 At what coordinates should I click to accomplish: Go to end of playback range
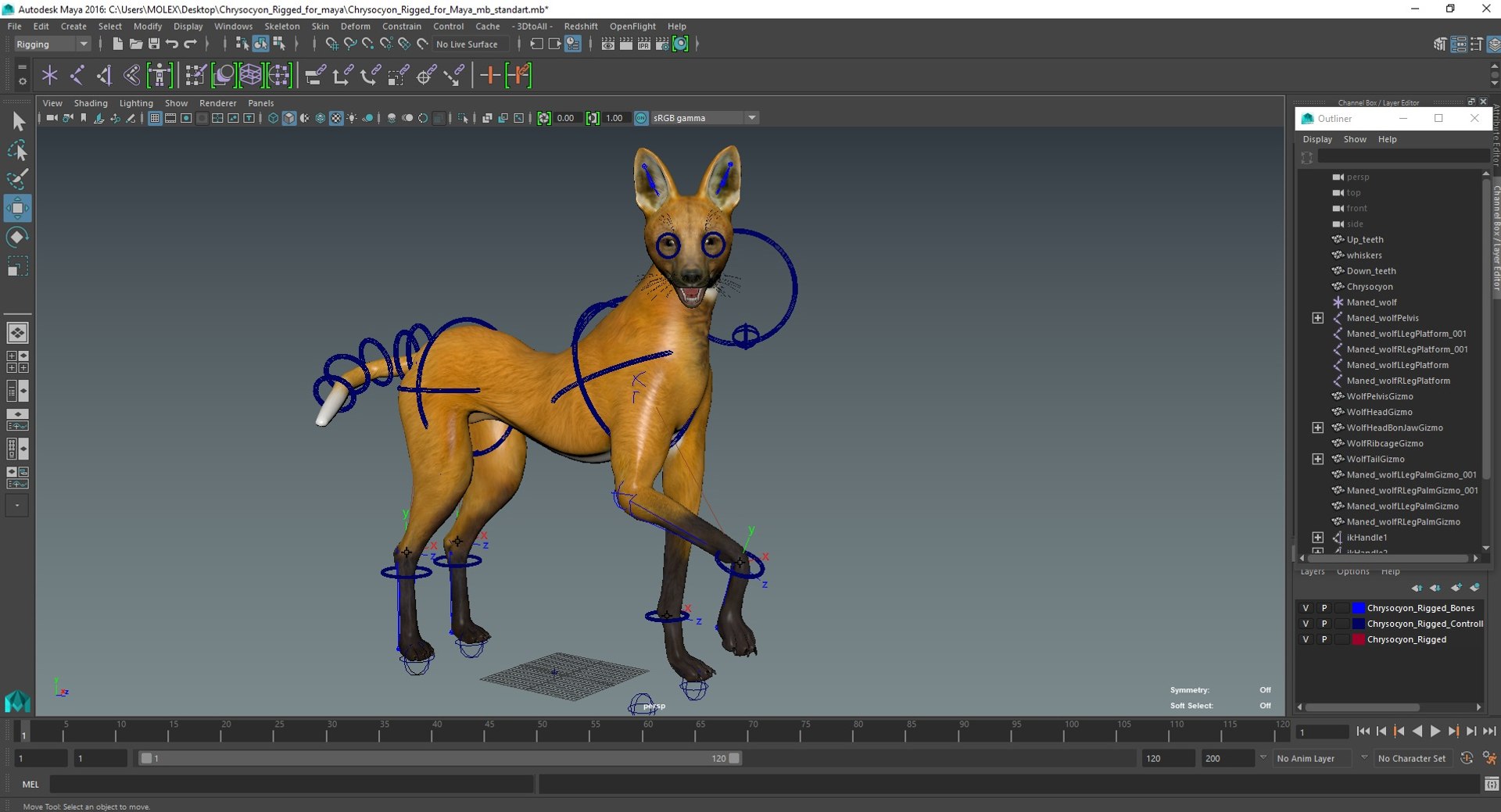coord(1489,732)
